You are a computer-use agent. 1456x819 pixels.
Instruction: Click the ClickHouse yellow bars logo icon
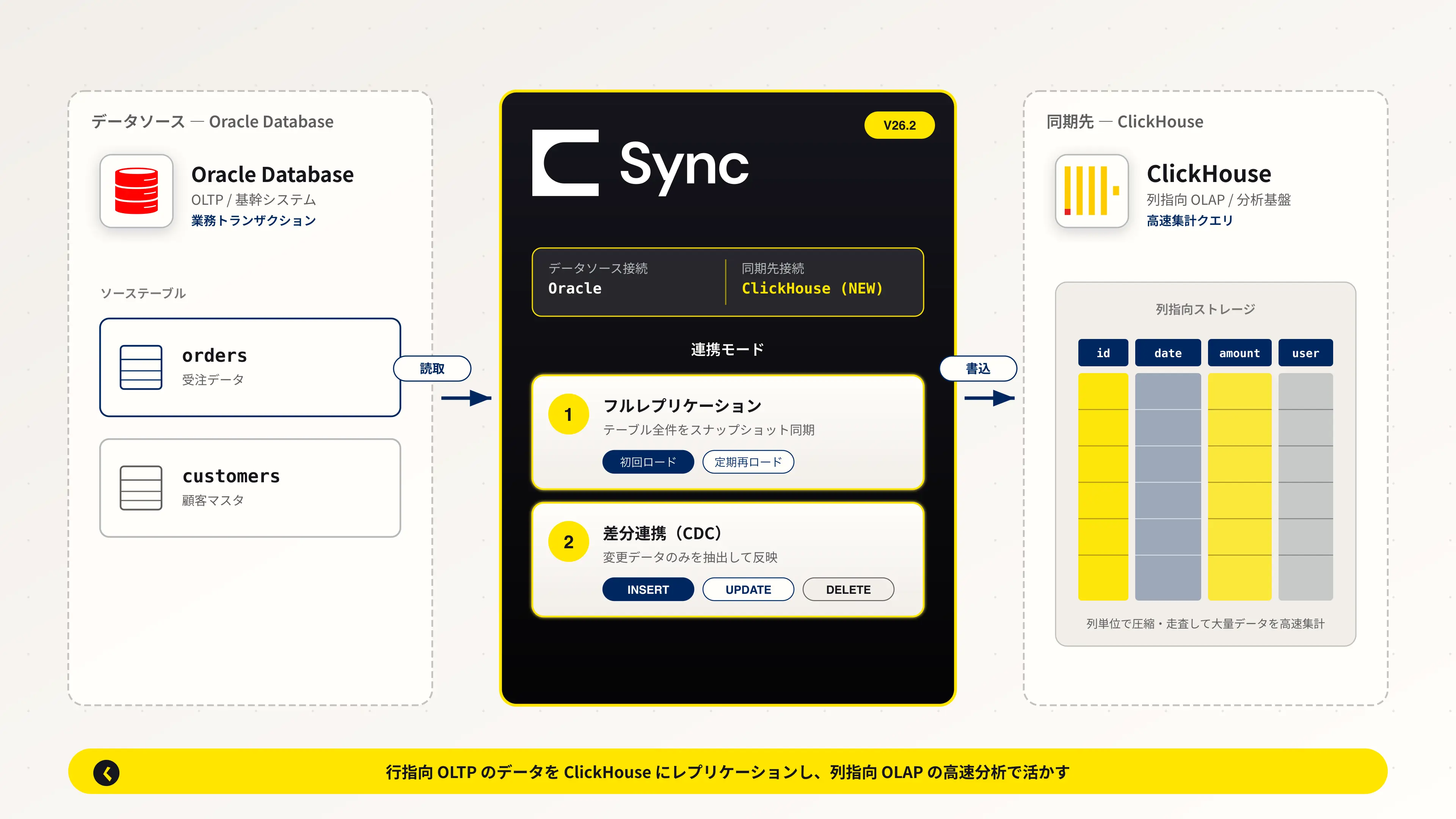coord(1092,191)
